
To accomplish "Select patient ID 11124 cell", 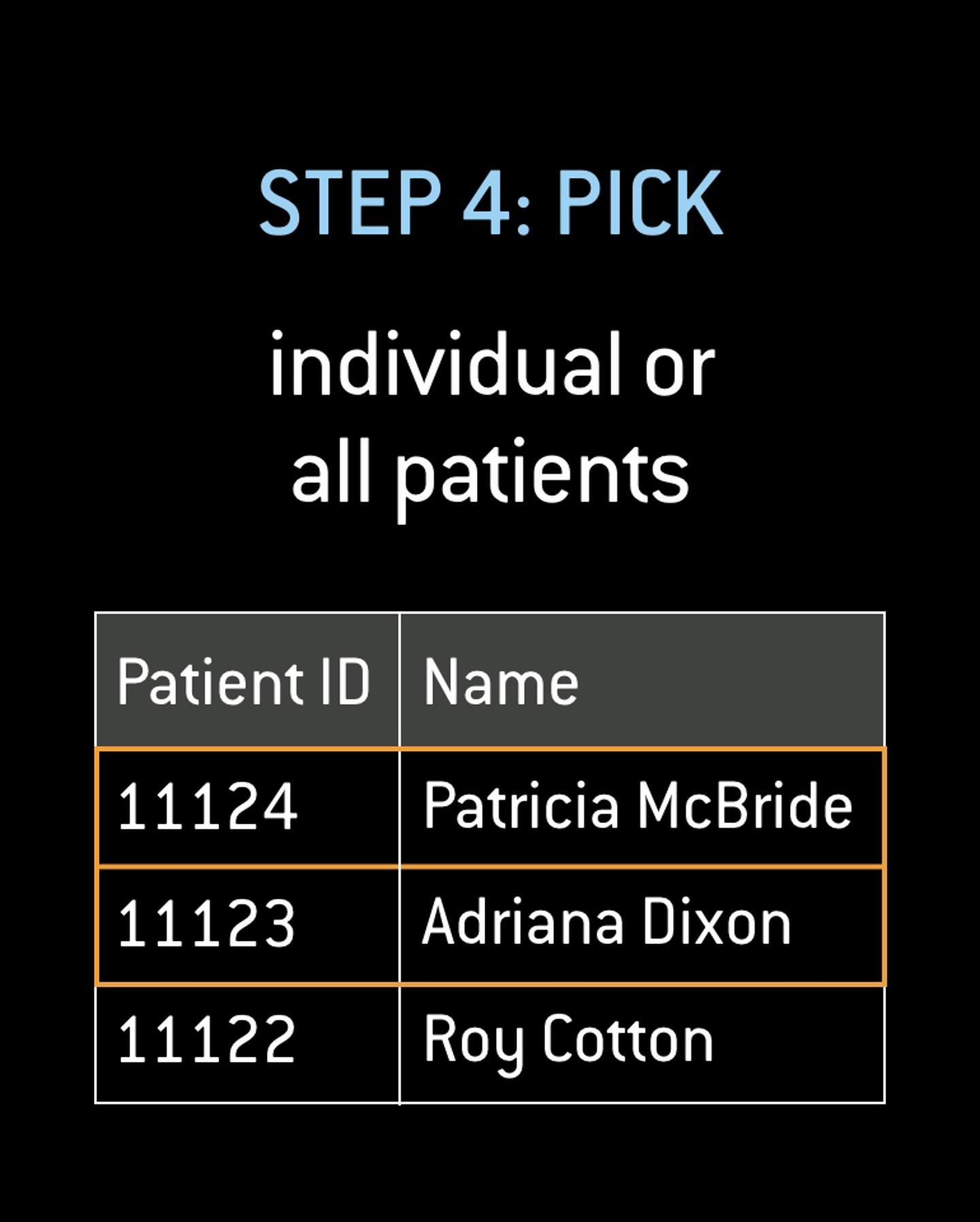I will [x=208, y=807].
